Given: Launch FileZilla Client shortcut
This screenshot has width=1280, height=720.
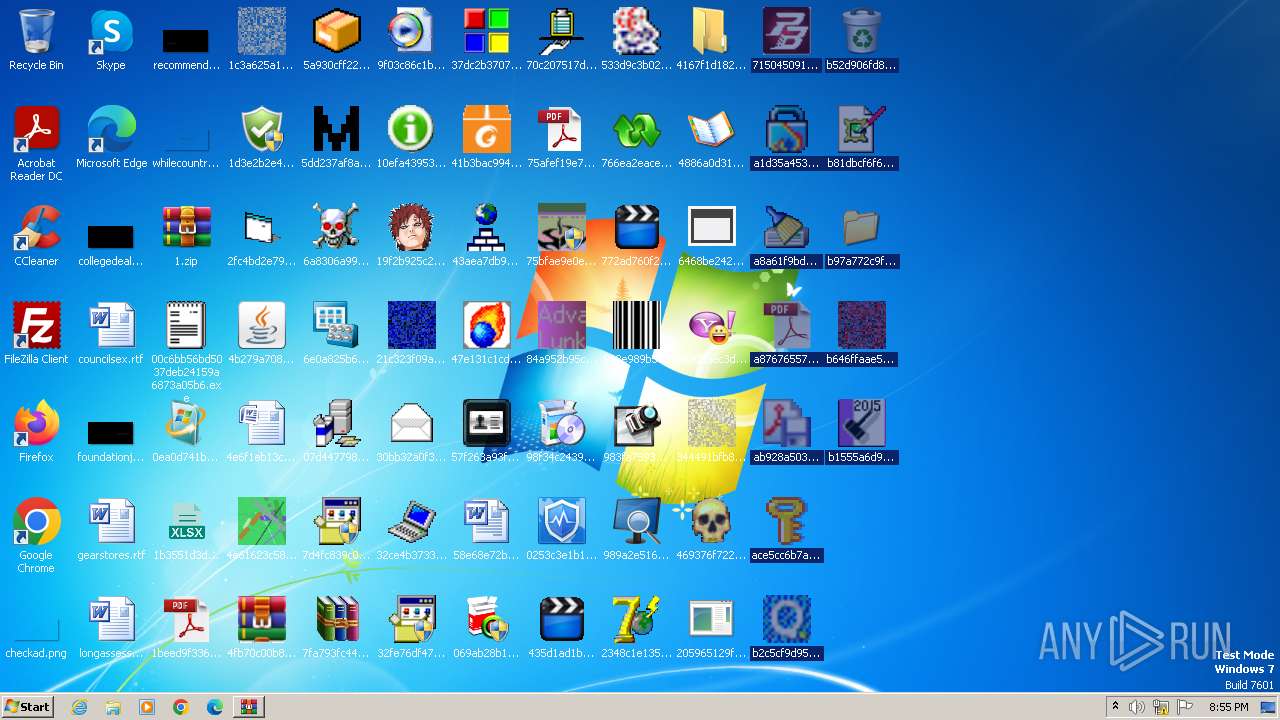Looking at the screenshot, I should (36, 334).
